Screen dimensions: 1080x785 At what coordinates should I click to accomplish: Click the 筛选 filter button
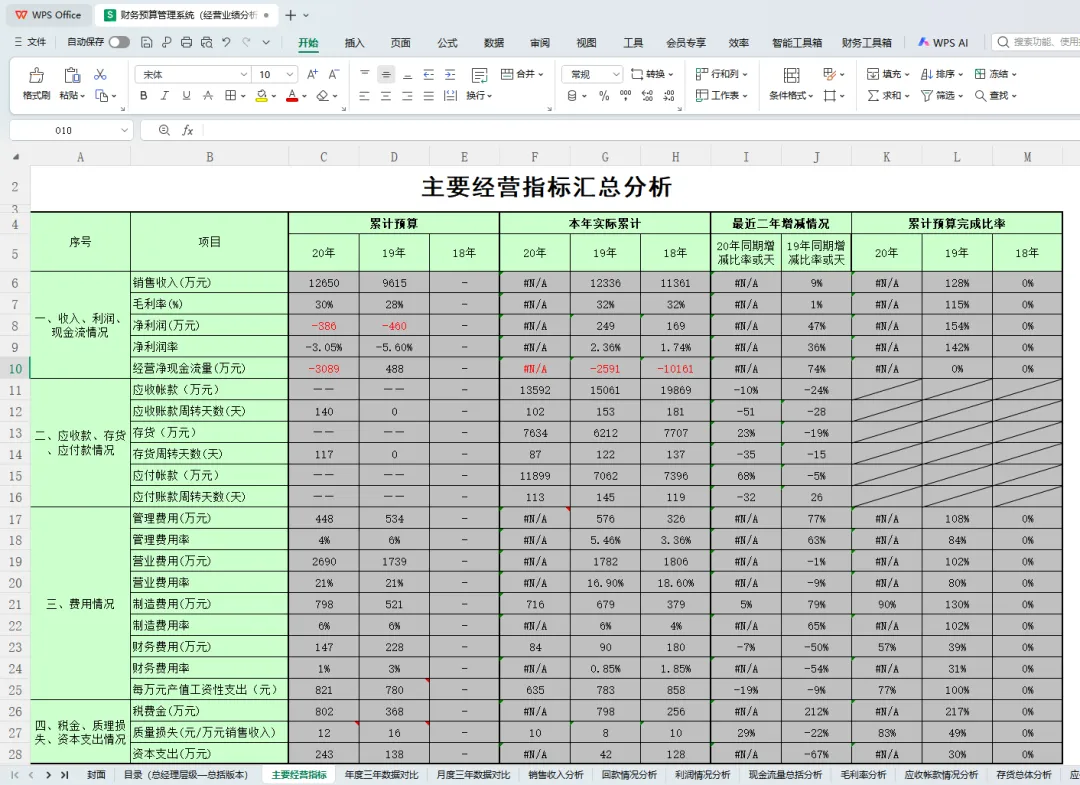tap(943, 96)
